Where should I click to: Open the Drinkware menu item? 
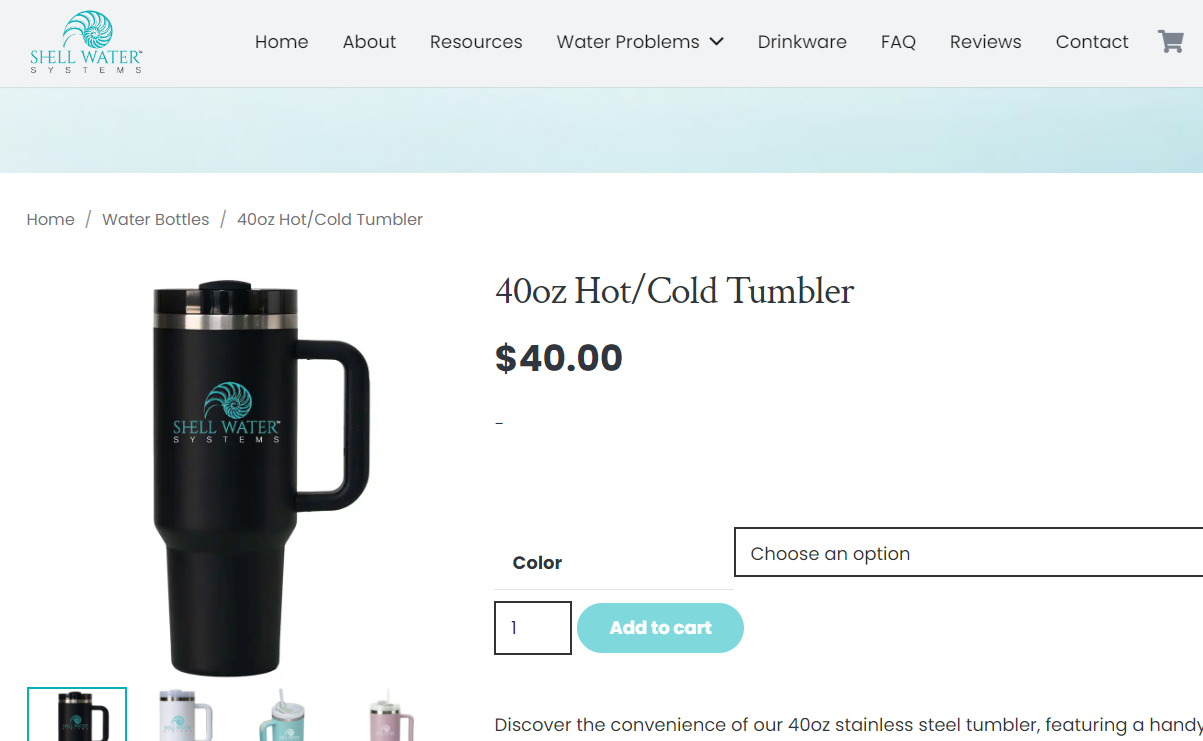coord(802,42)
